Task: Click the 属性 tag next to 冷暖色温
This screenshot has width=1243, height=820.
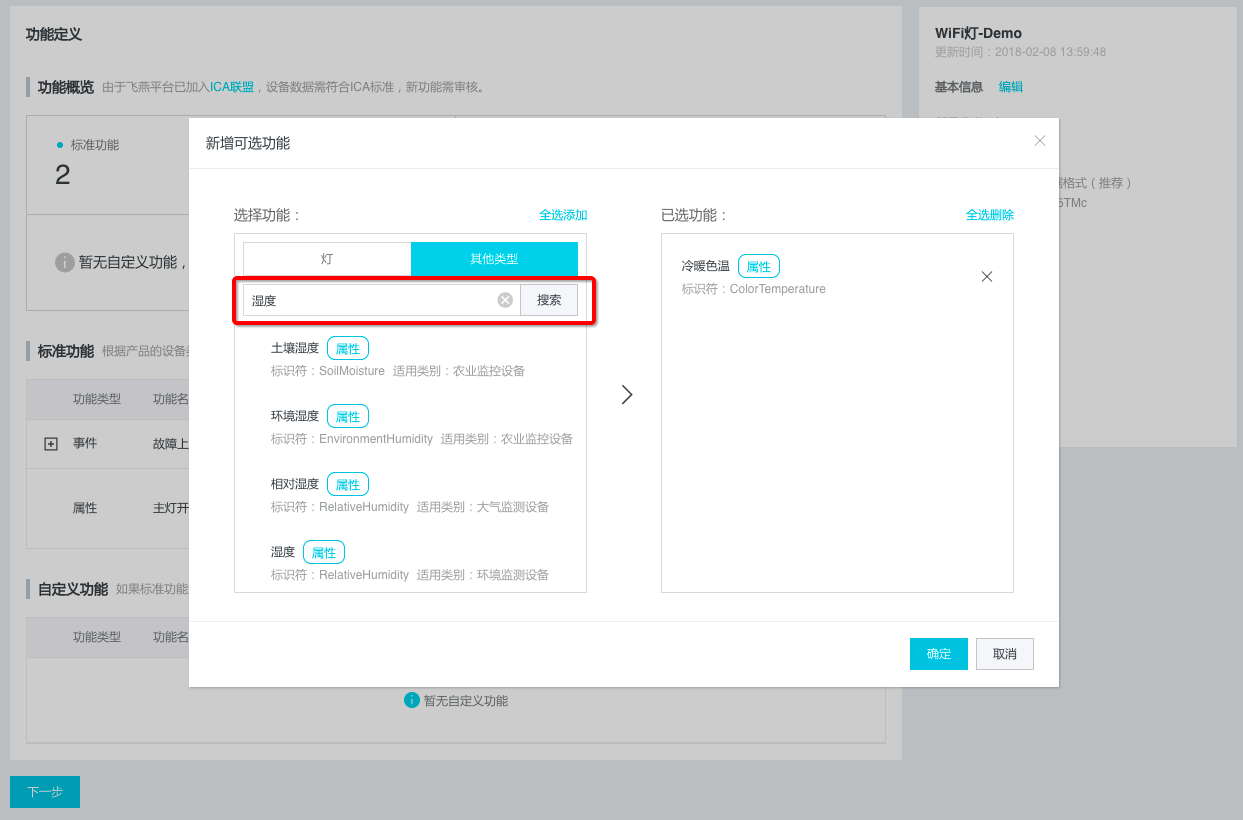Action: tap(758, 267)
